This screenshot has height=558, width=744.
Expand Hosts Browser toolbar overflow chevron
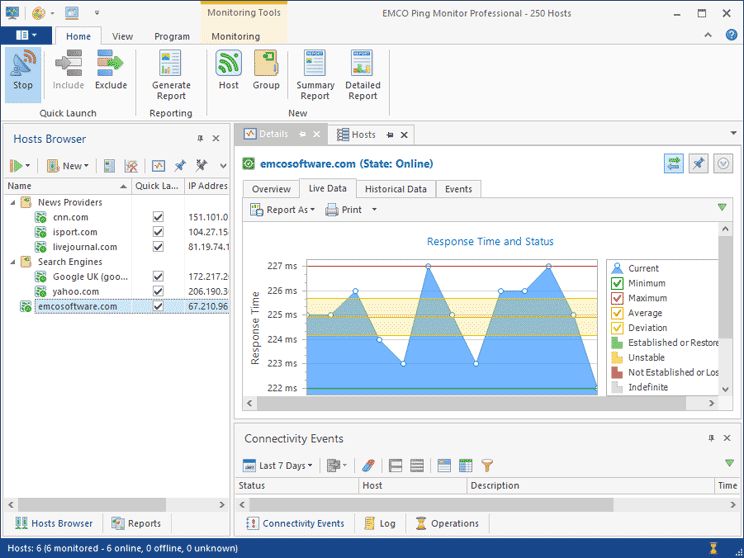pos(223,166)
